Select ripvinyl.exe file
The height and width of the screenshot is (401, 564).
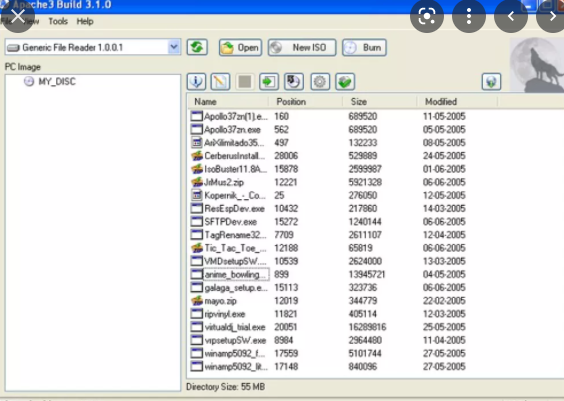click(x=224, y=314)
